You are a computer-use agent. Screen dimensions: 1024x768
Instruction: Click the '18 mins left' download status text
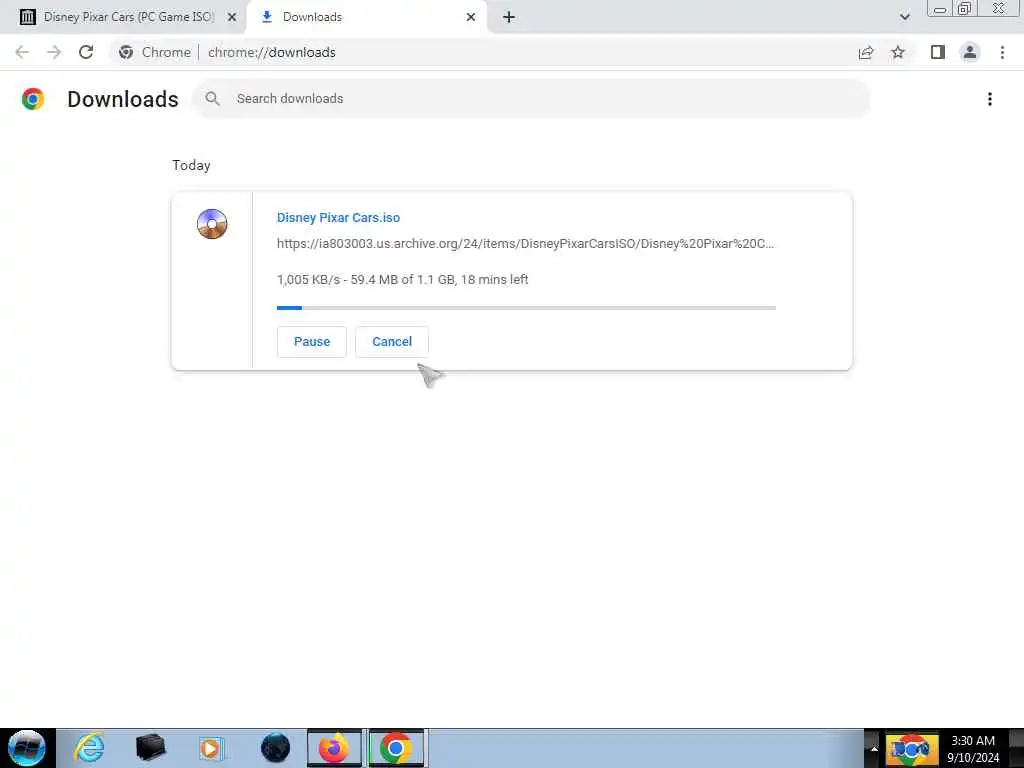[x=494, y=280]
